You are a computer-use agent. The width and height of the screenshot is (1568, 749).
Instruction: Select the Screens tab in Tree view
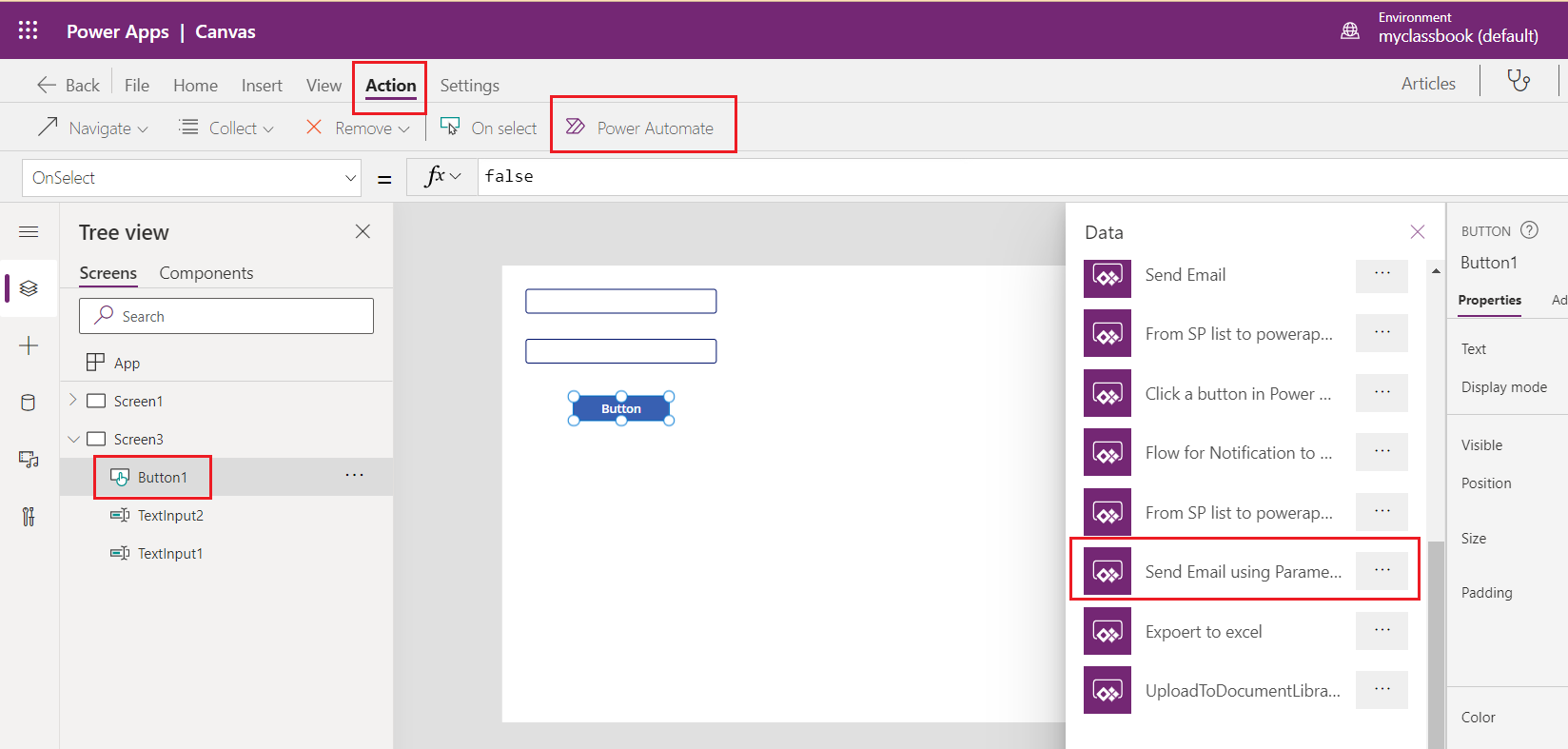[108, 273]
